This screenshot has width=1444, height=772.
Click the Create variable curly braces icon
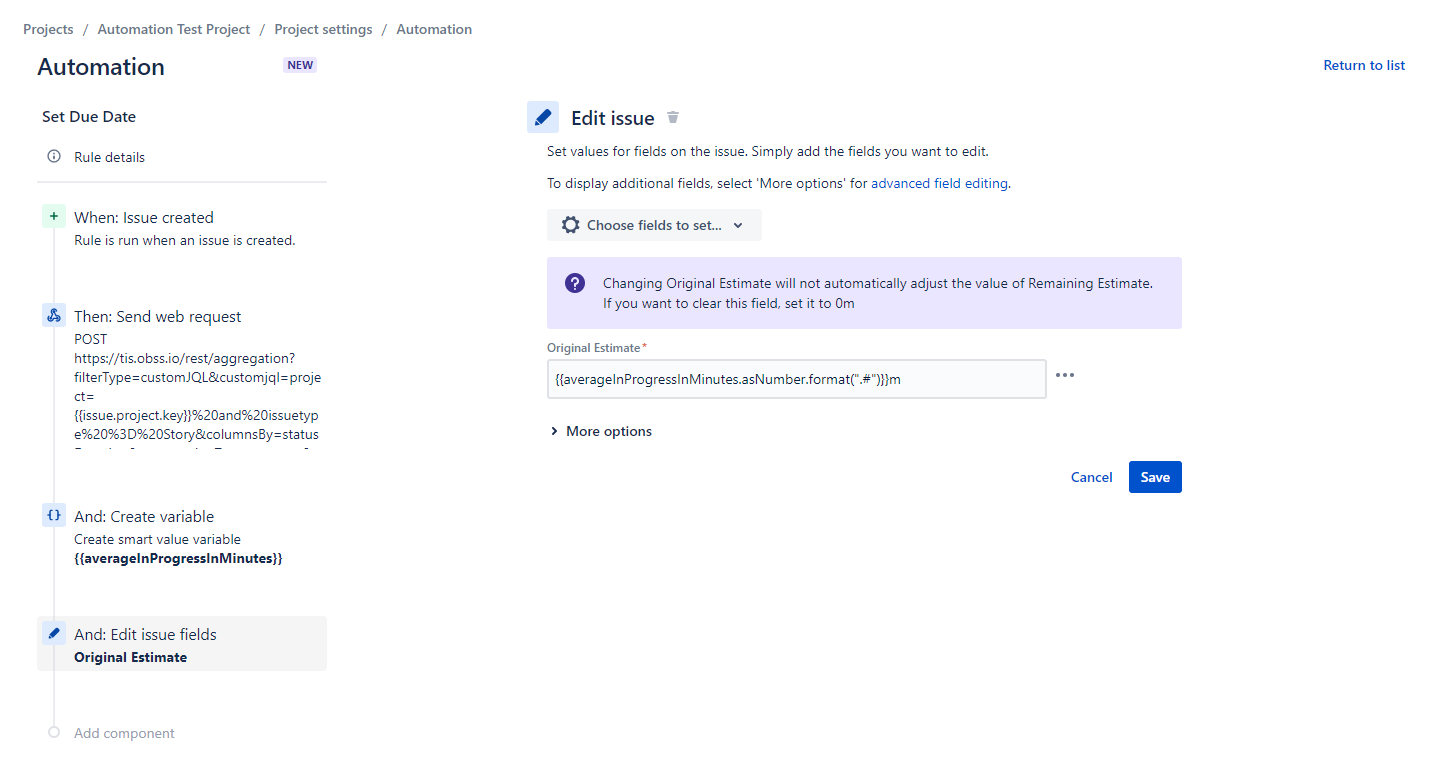pyautogui.click(x=54, y=516)
